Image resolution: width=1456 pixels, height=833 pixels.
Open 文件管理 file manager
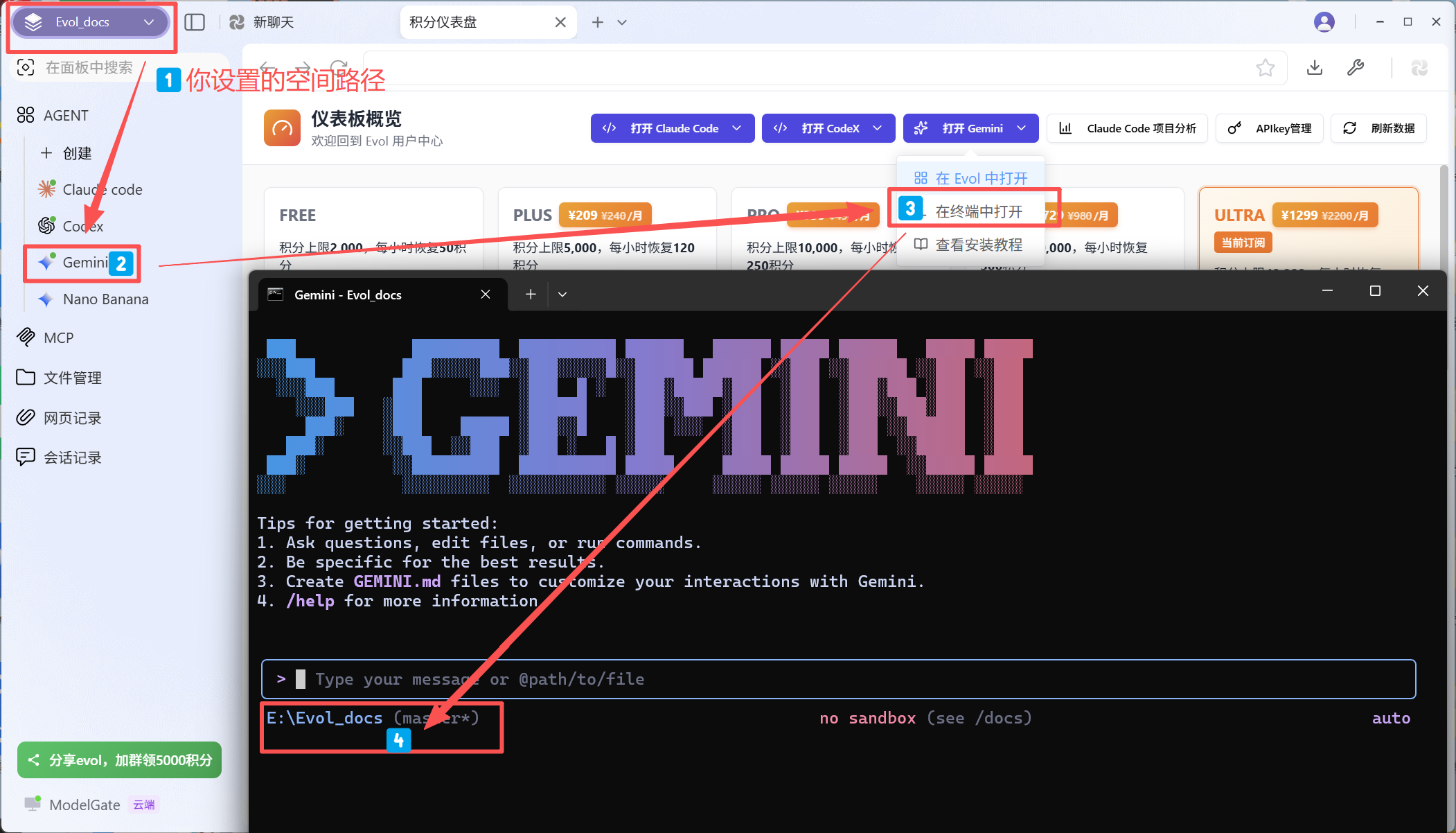pyautogui.click(x=72, y=378)
